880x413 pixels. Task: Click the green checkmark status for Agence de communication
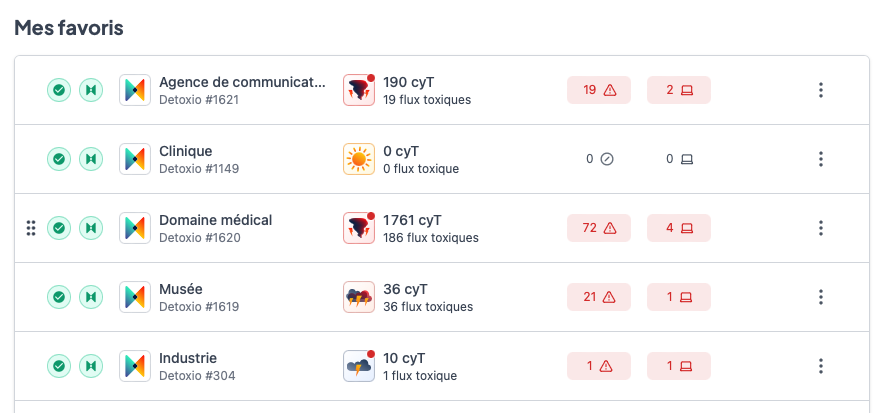coord(60,90)
